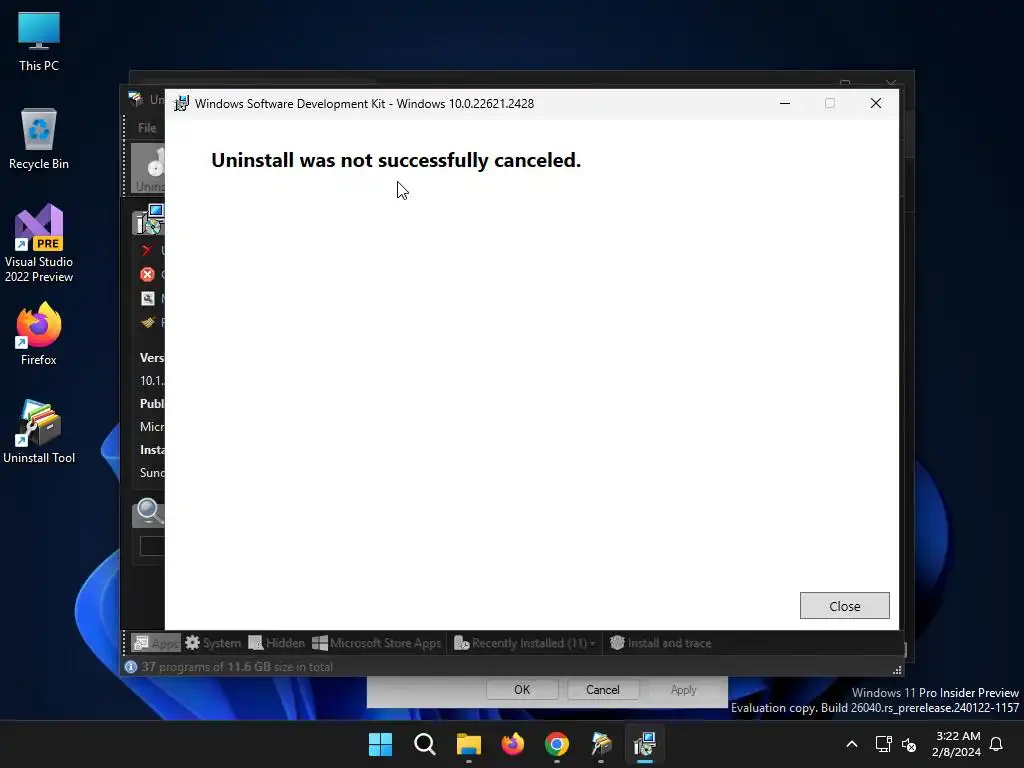Open Google Chrome from the taskbar
Image resolution: width=1024 pixels, height=768 pixels.
(x=556, y=744)
